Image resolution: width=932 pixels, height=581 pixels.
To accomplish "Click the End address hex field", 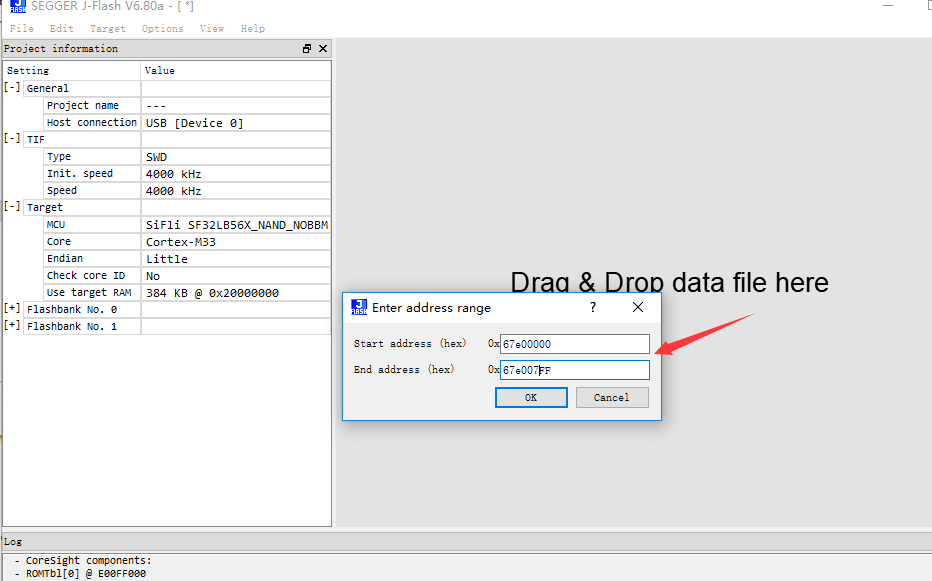I will coord(575,370).
